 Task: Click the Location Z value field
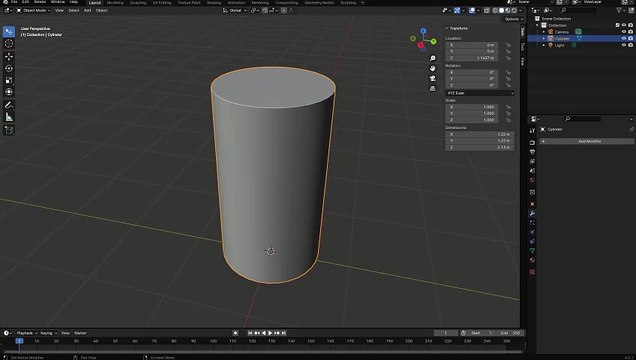[x=472, y=58]
